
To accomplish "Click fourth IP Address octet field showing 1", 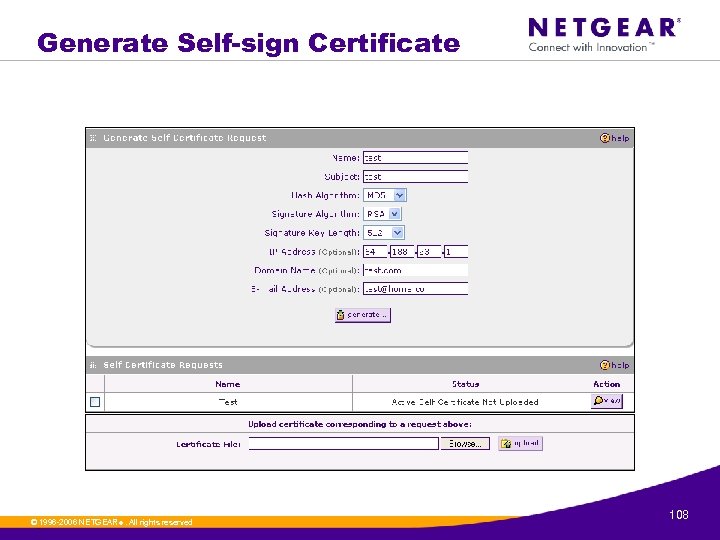I will 456,252.
